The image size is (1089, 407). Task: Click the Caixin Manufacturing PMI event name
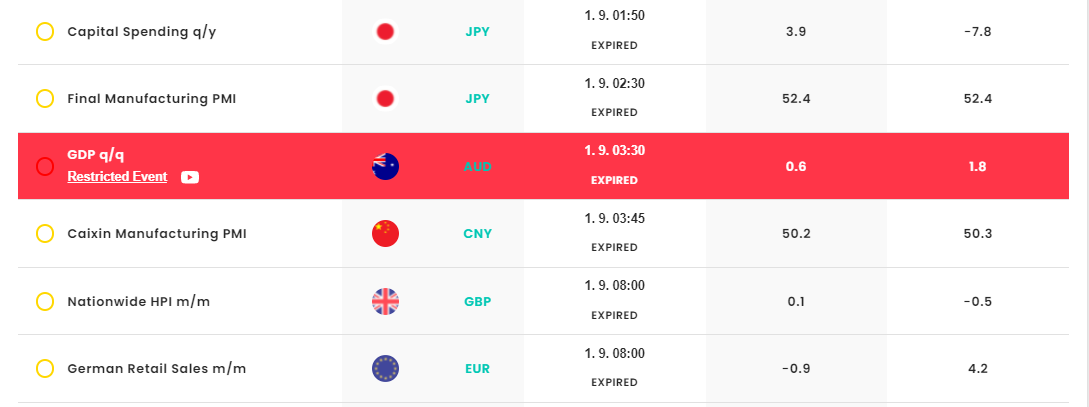click(156, 234)
